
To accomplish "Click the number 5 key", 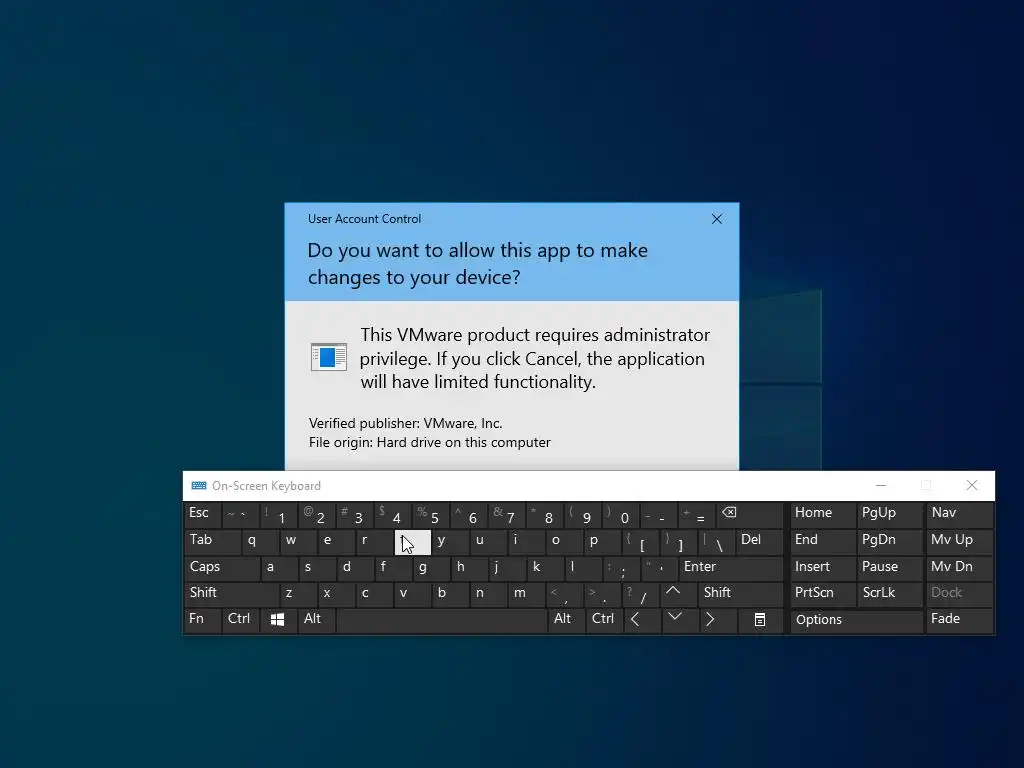I will point(430,515).
